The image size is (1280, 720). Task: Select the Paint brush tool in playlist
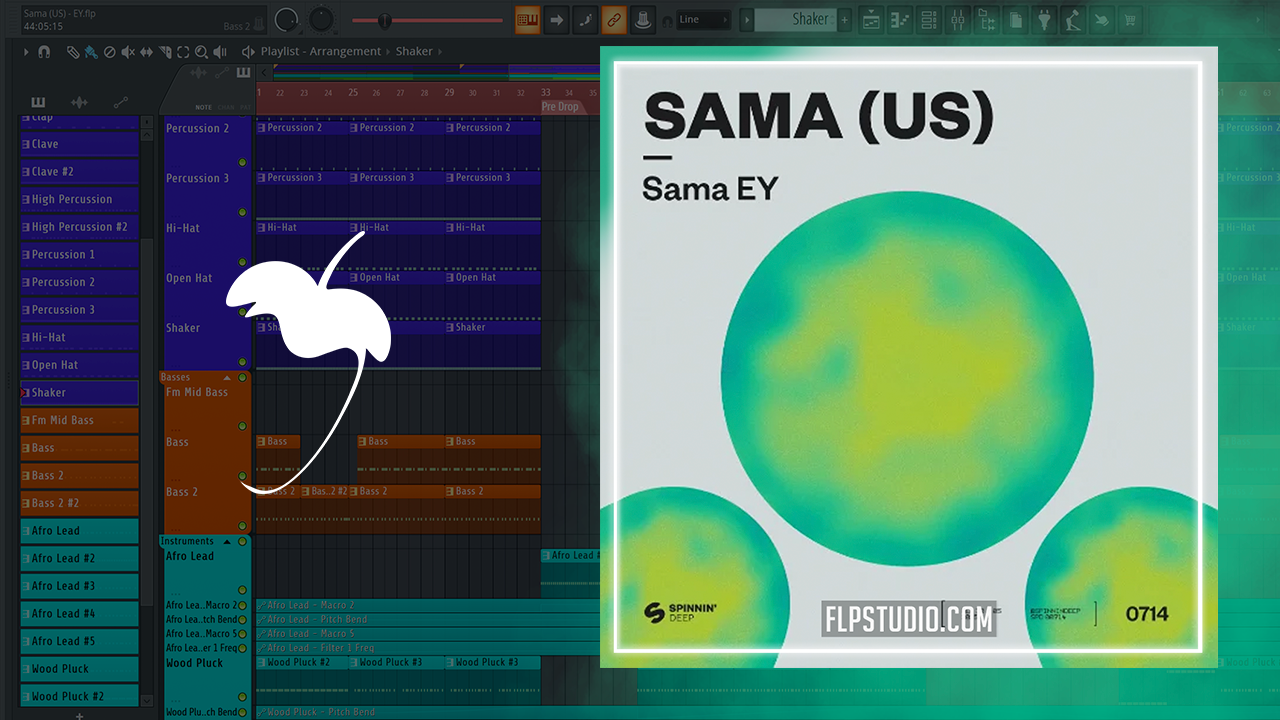[x=91, y=52]
